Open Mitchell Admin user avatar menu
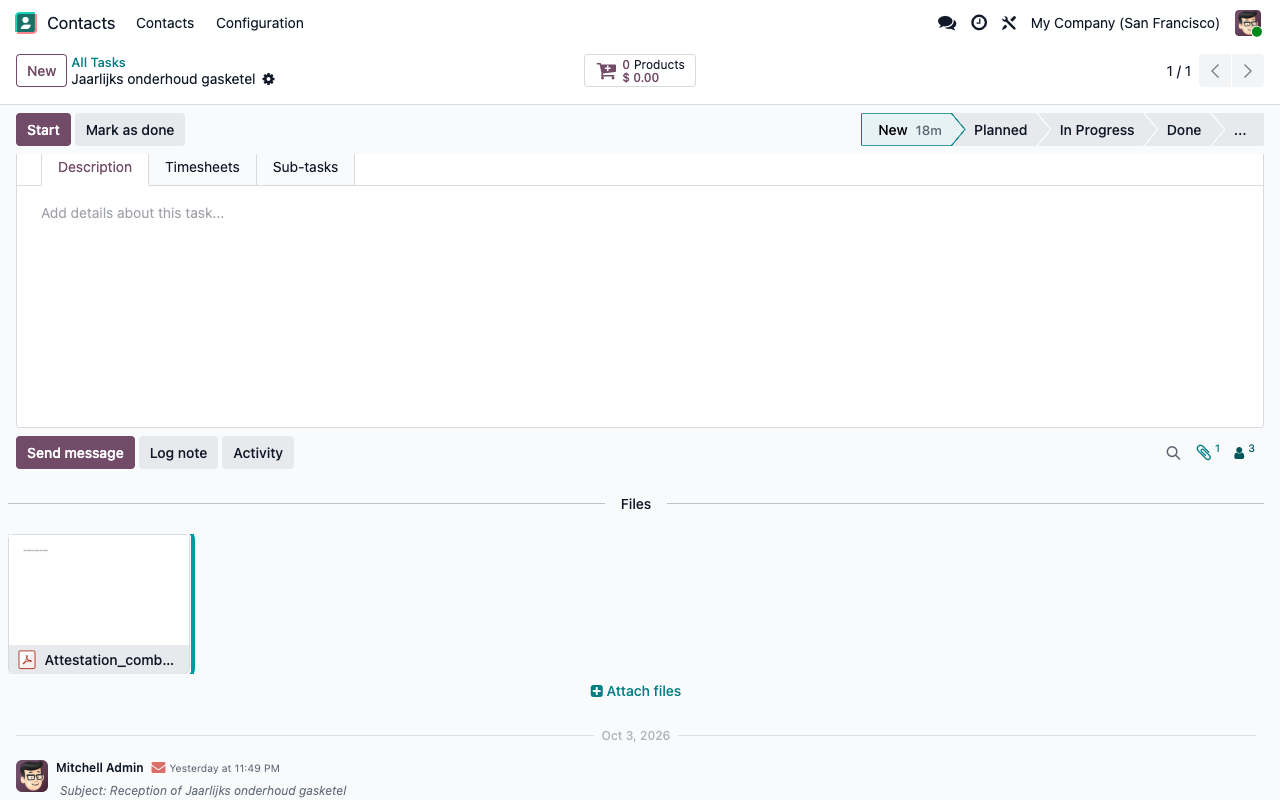This screenshot has height=800, width=1280. coord(1248,23)
